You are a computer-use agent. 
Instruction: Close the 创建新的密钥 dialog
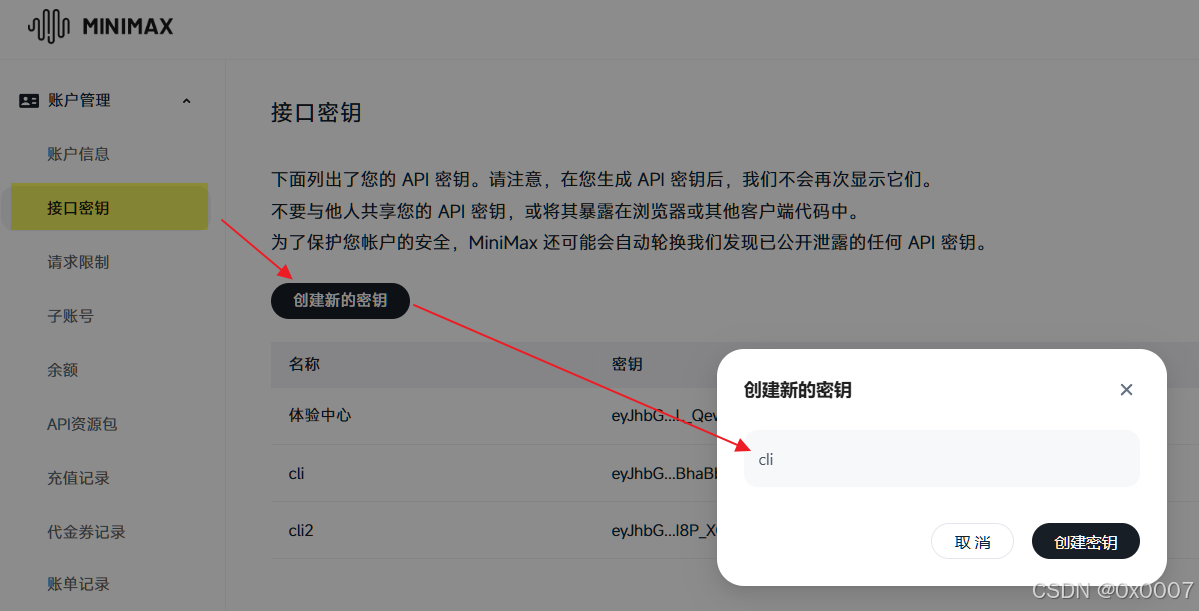pyautogui.click(x=1126, y=390)
